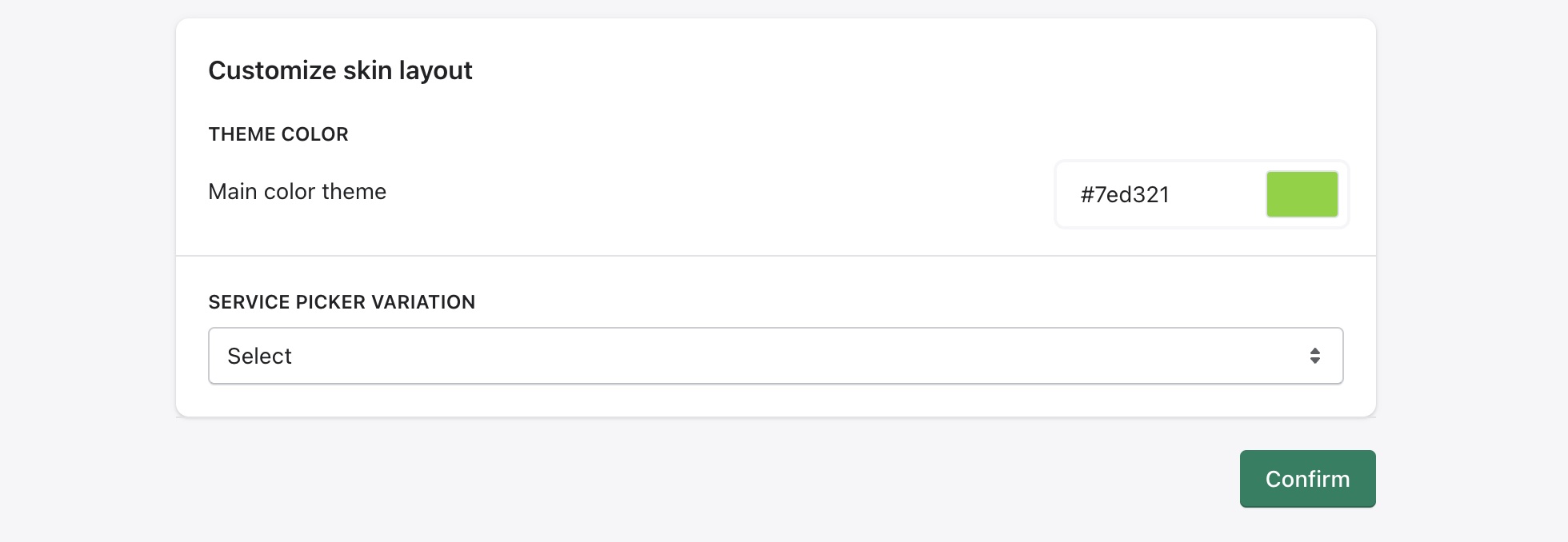Expand the variation list using the chevron arrows
Viewport: 1568px width, 542px height.
point(1314,356)
